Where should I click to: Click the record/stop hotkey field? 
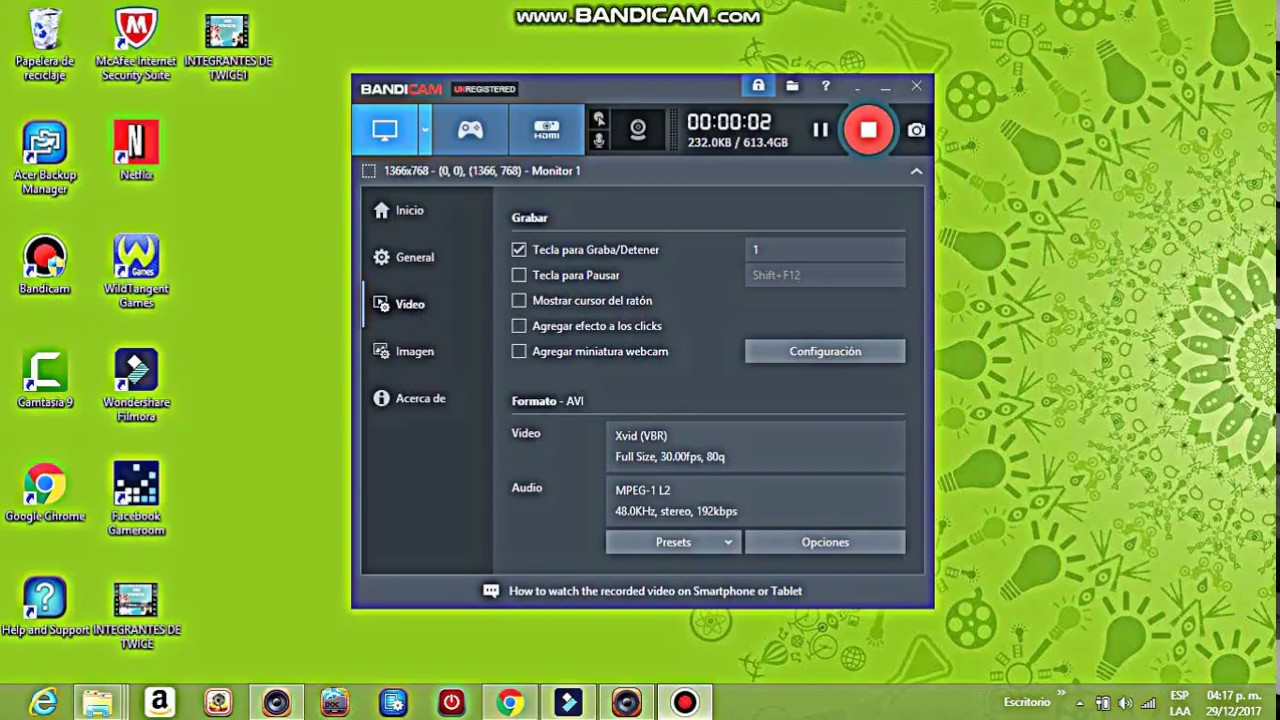825,250
